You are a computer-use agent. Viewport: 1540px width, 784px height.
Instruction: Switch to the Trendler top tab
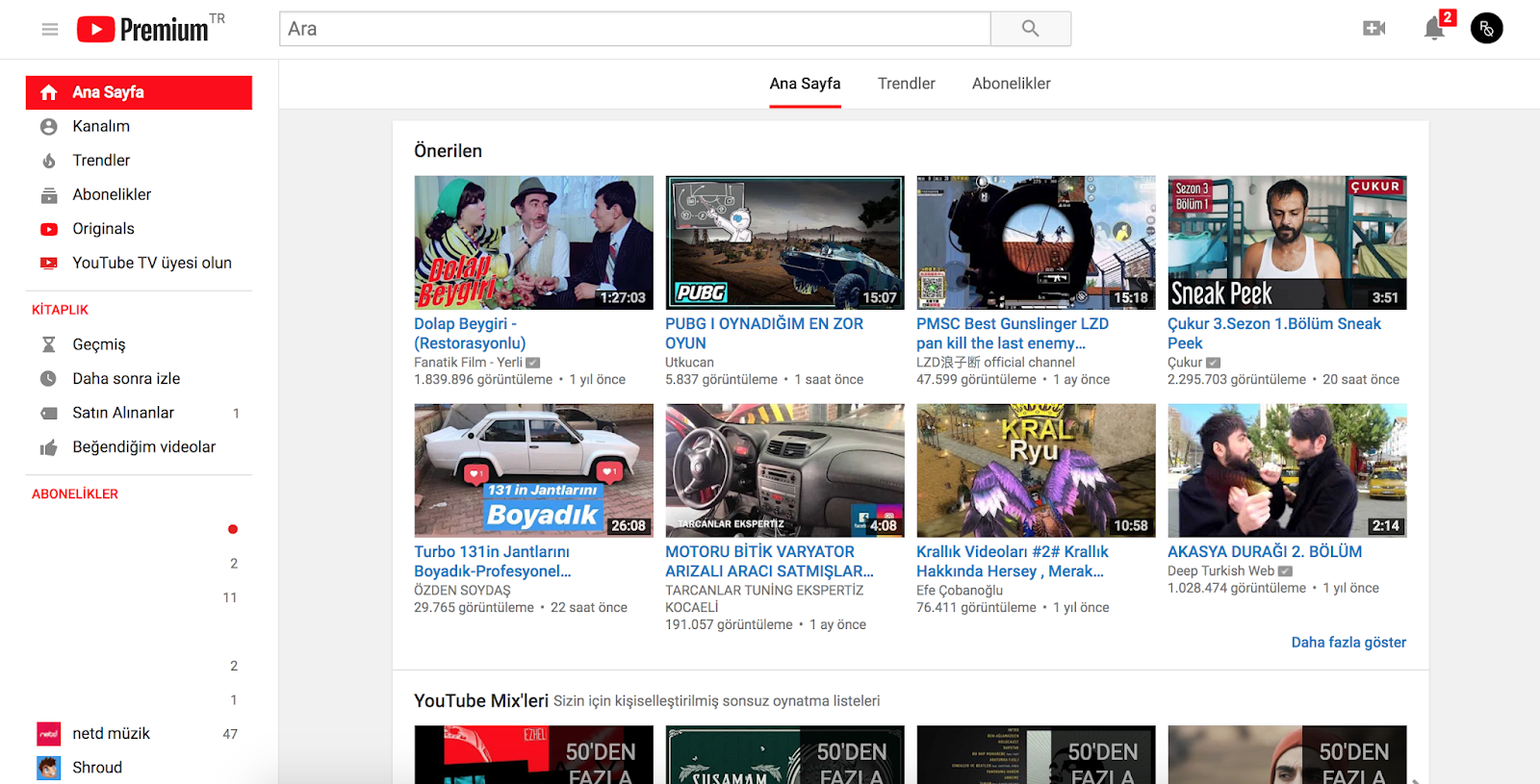(x=907, y=84)
